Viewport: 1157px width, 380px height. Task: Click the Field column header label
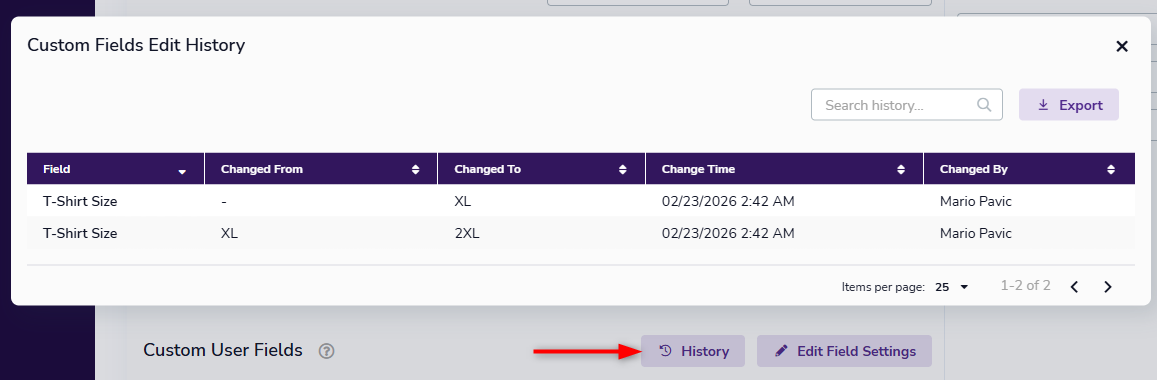(57, 170)
